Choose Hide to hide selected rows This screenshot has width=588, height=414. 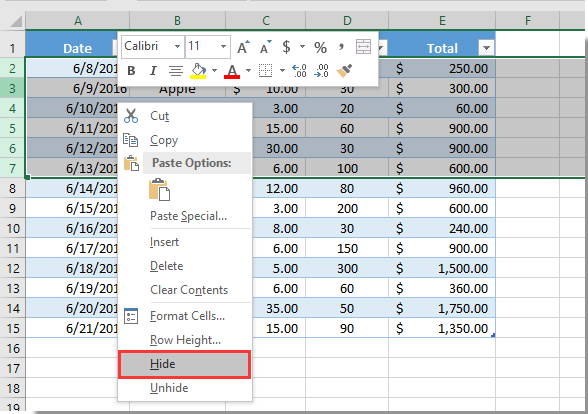tap(184, 364)
